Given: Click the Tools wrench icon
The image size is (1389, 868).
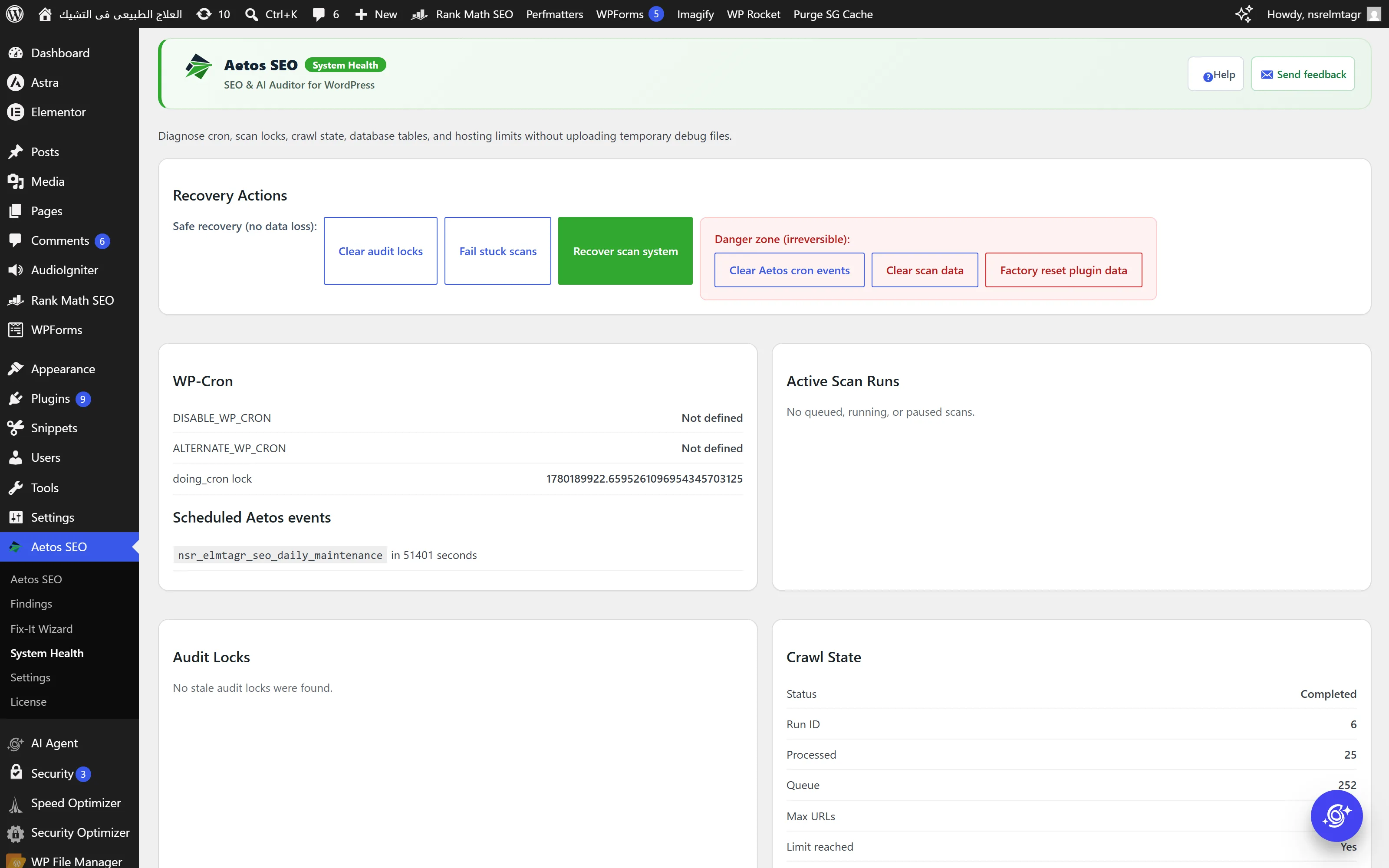Looking at the screenshot, I should (x=16, y=487).
